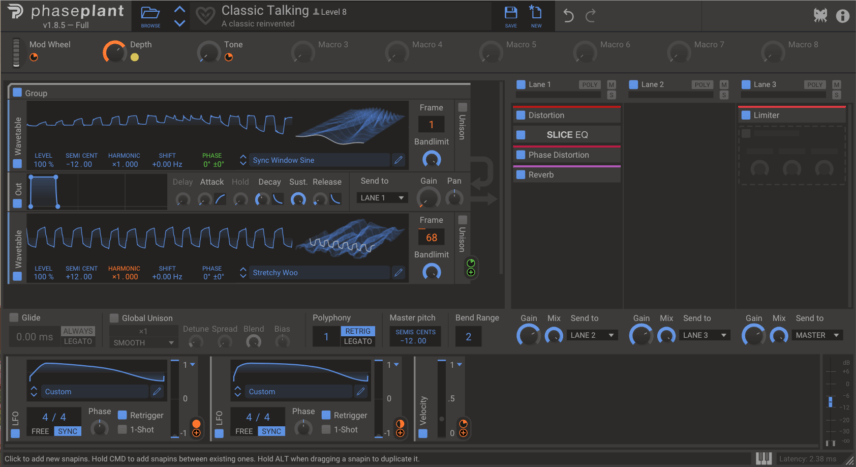Toggle the Distortion snapin on/off

pyautogui.click(x=520, y=115)
